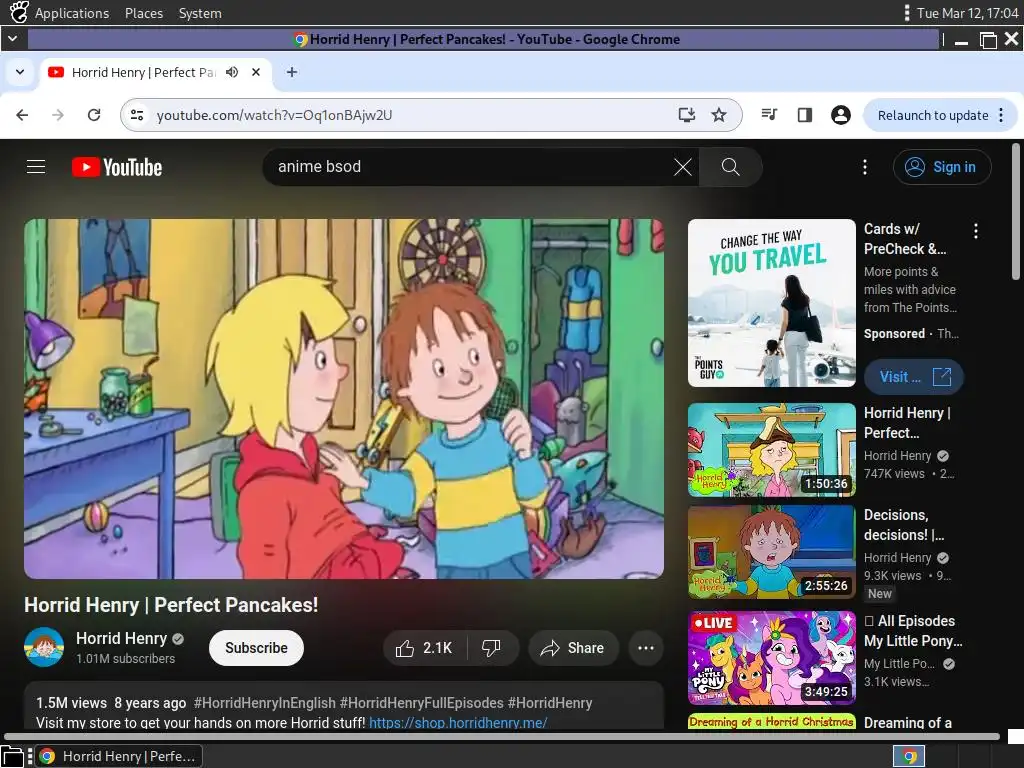Open the shop.horridhenry.me link
The height and width of the screenshot is (768, 1024).
pos(458,722)
